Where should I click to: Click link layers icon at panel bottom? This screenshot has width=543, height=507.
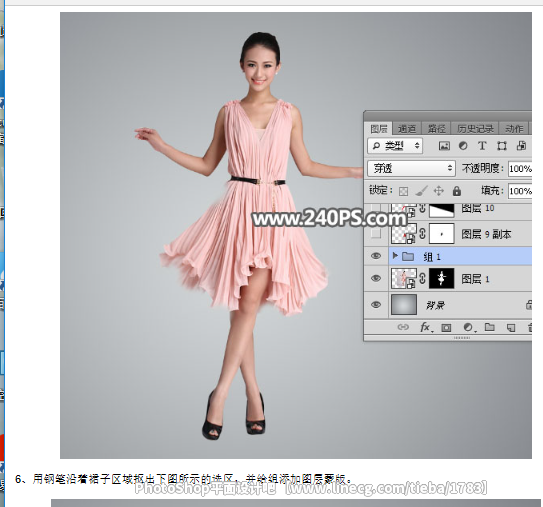click(x=403, y=327)
